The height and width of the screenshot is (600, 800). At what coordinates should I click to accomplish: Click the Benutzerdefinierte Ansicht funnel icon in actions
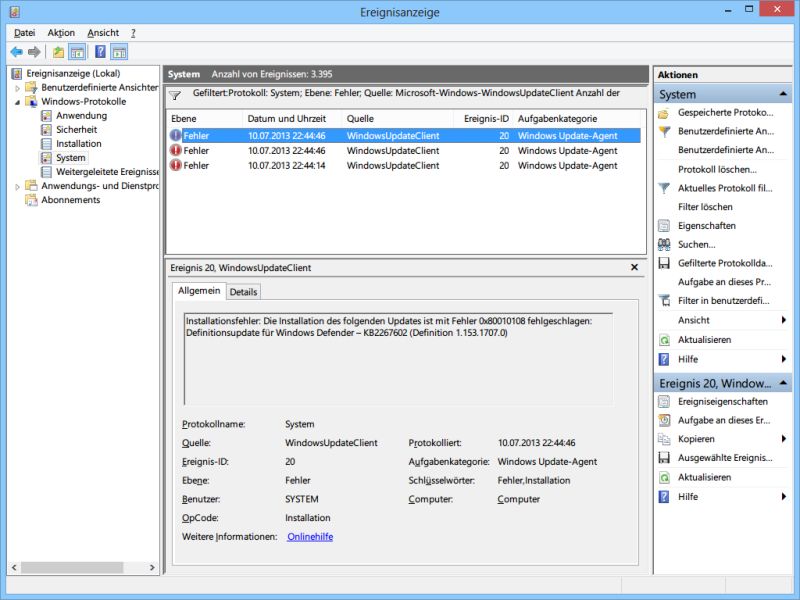(664, 132)
